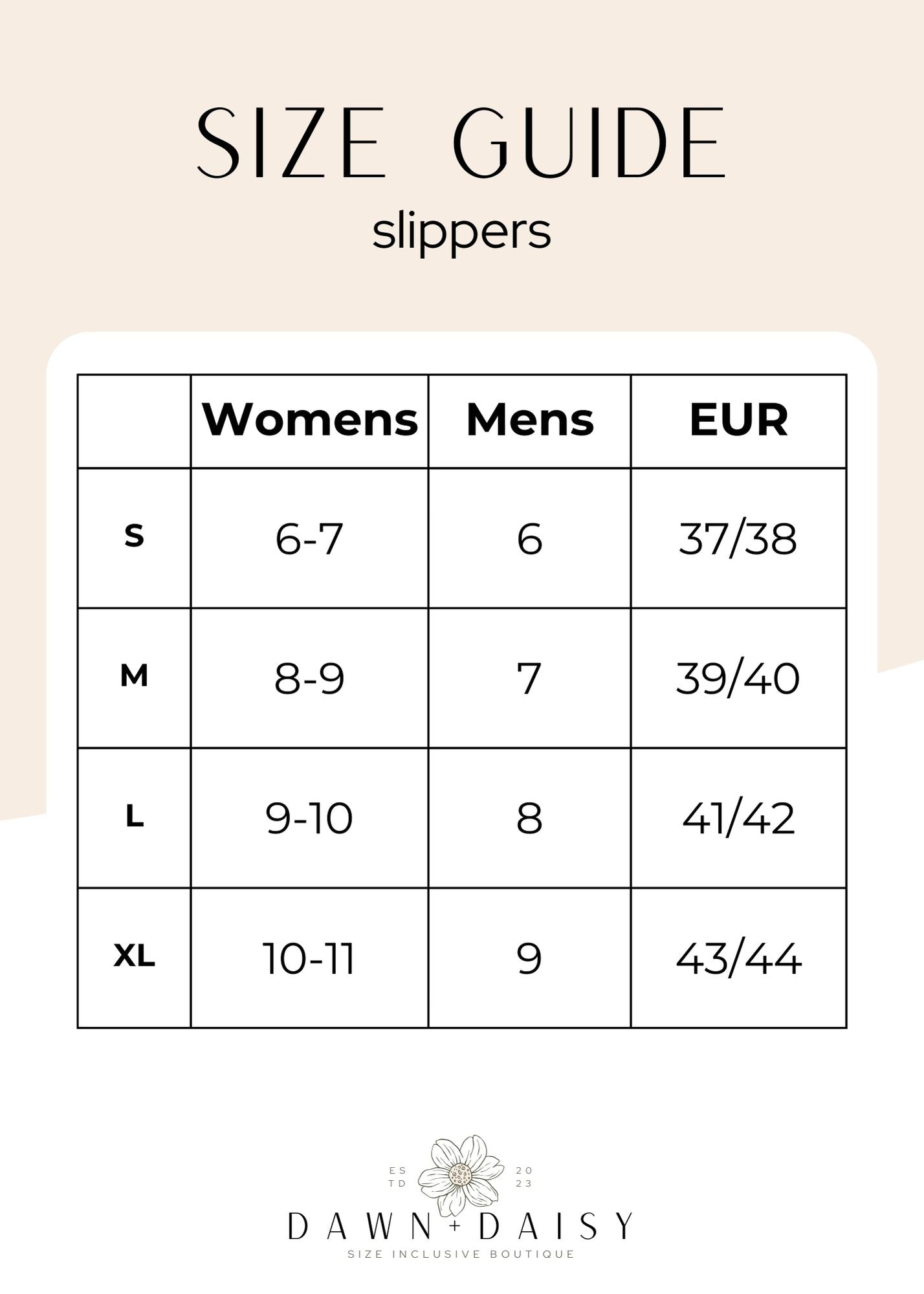The image size is (924, 1294).
Task: Click the Womens 10-11 cell
Action: [x=309, y=958]
